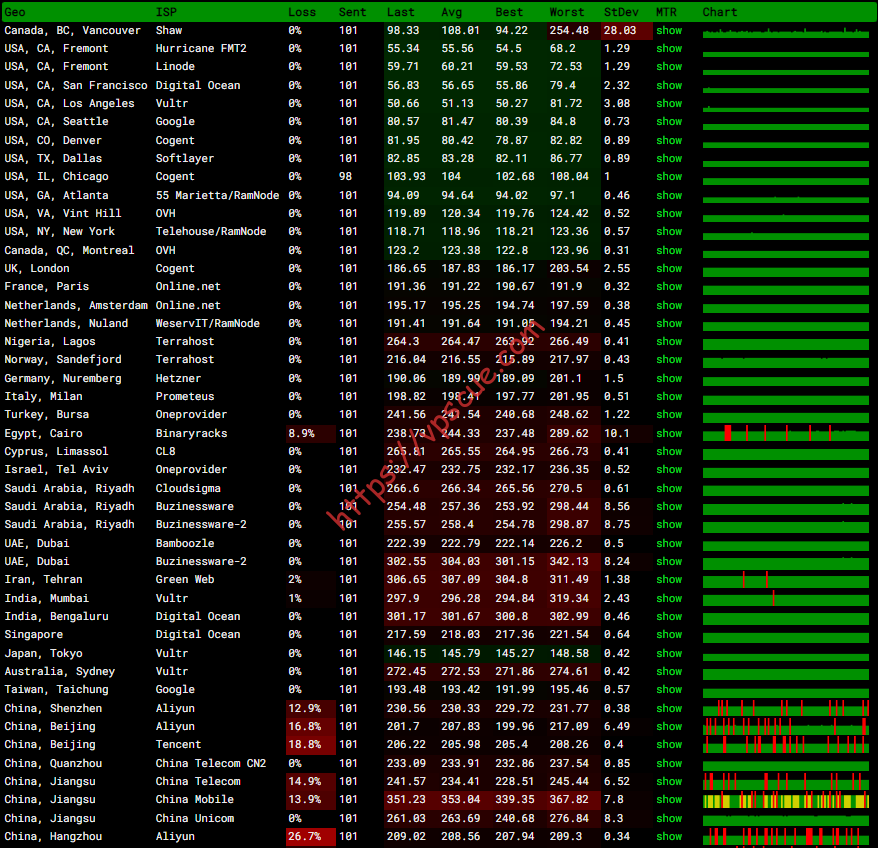Image resolution: width=878 pixels, height=848 pixels.
Task: Click show for Israel, Tel Aviv
Action: pyautogui.click(x=669, y=469)
